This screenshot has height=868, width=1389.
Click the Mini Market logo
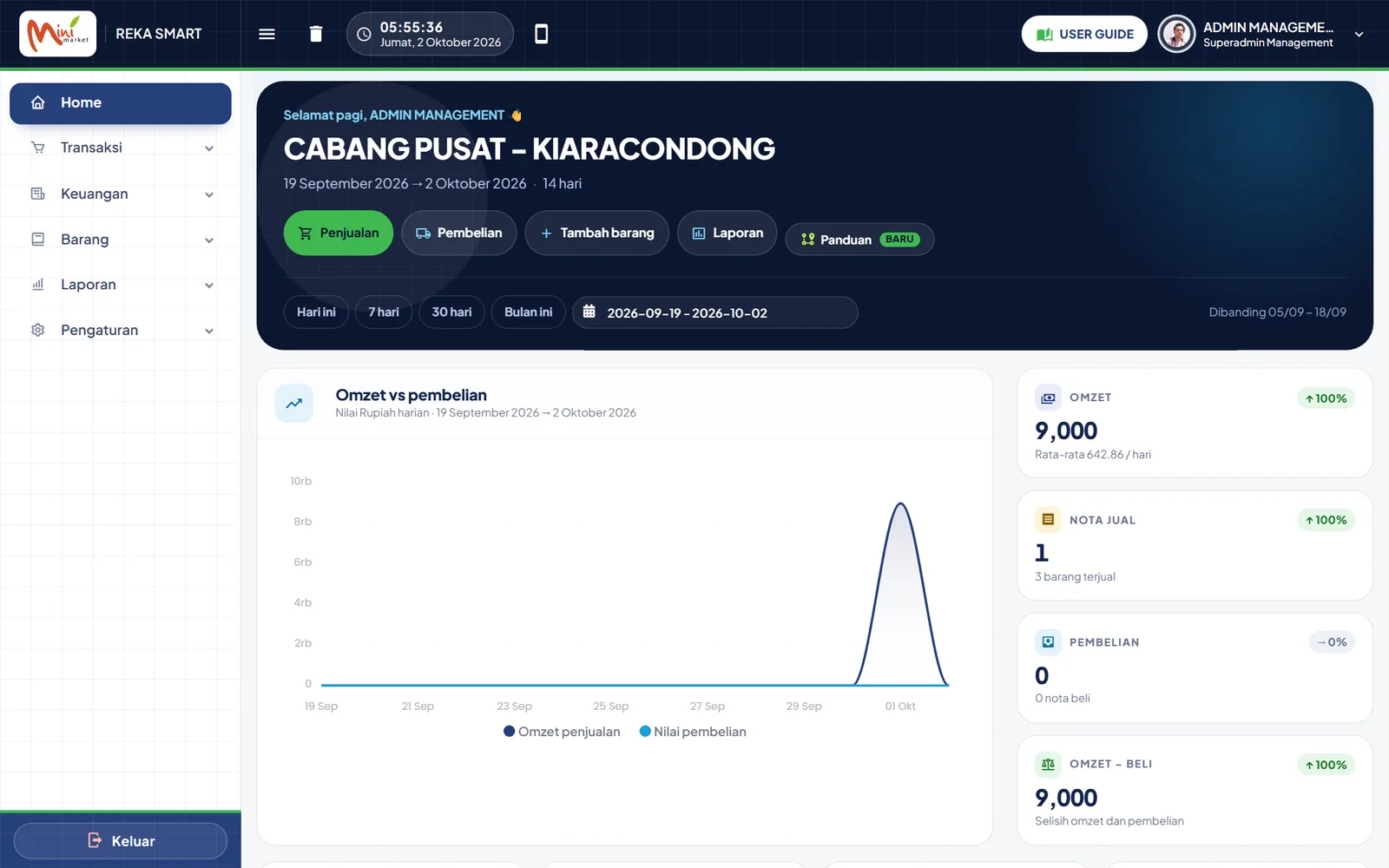click(57, 34)
